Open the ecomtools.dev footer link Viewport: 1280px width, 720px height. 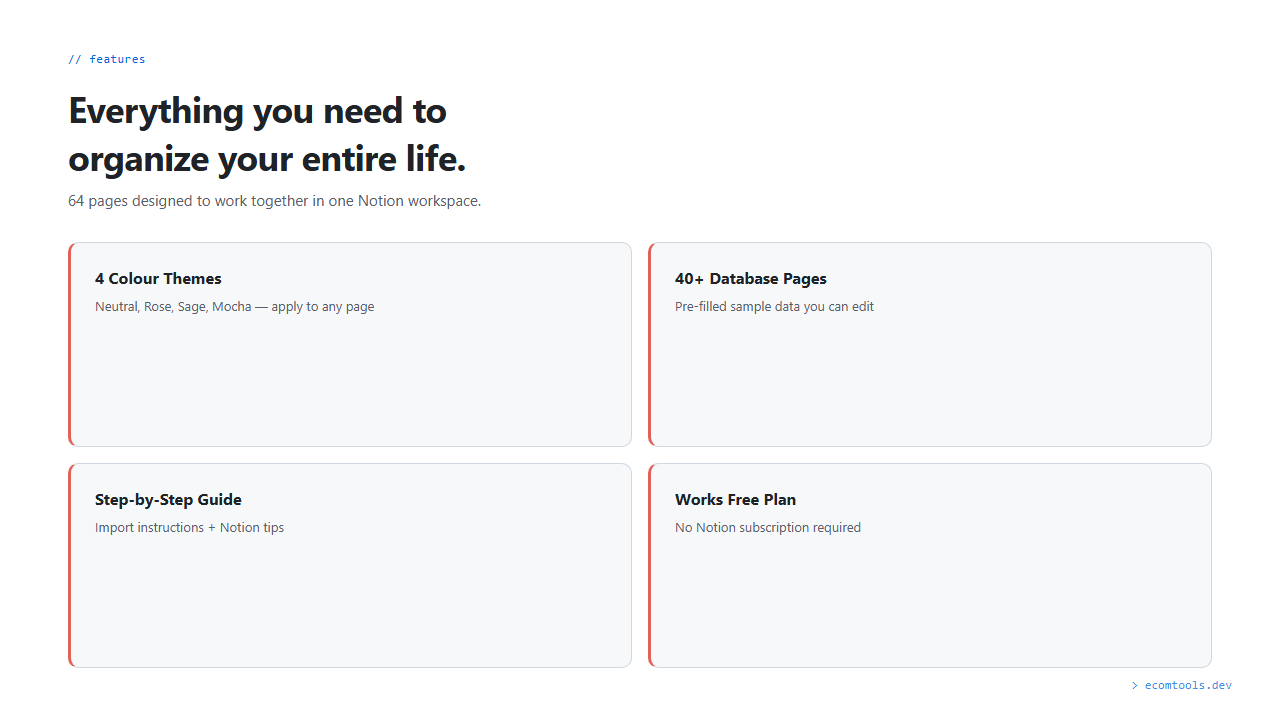pos(1188,686)
